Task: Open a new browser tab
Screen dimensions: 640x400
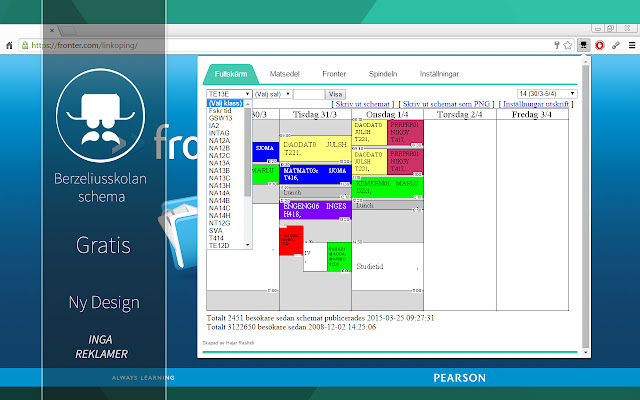Action: [x=68, y=30]
